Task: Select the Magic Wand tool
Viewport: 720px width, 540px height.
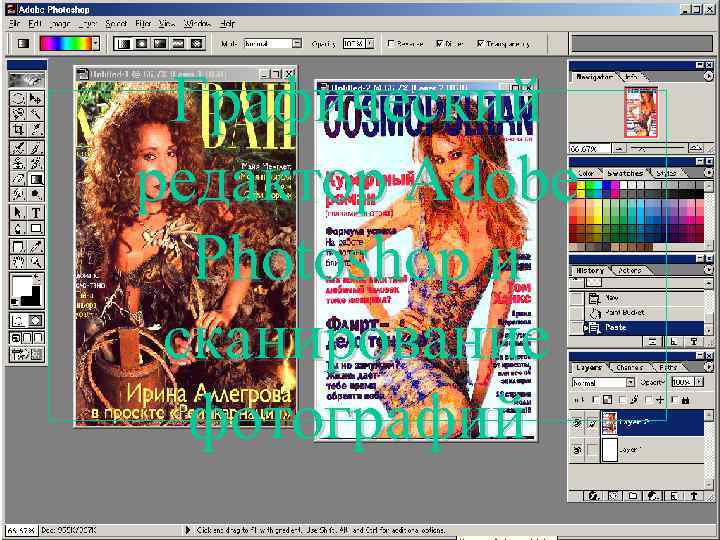Action: [x=36, y=114]
